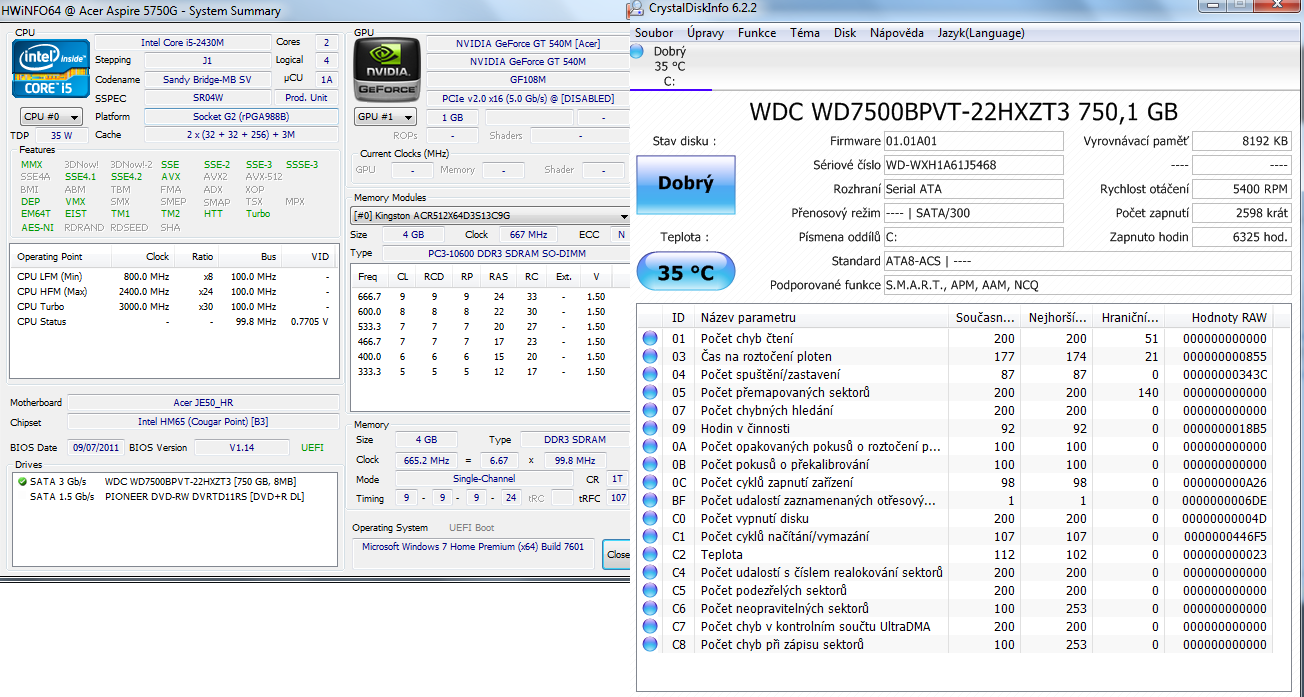Open the Funkce menu
The width and height of the screenshot is (1304, 697).
(757, 33)
